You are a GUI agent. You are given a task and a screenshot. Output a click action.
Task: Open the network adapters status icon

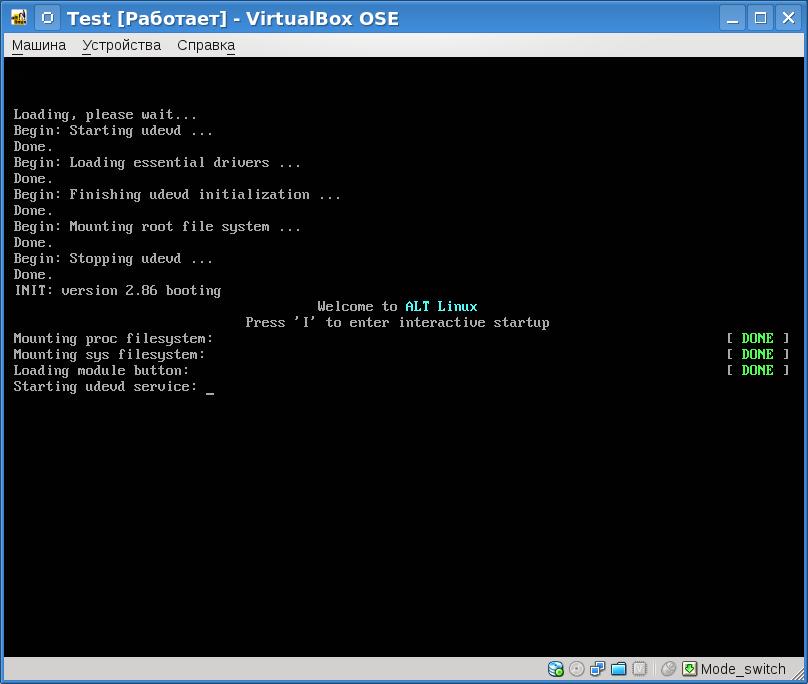[x=598, y=669]
